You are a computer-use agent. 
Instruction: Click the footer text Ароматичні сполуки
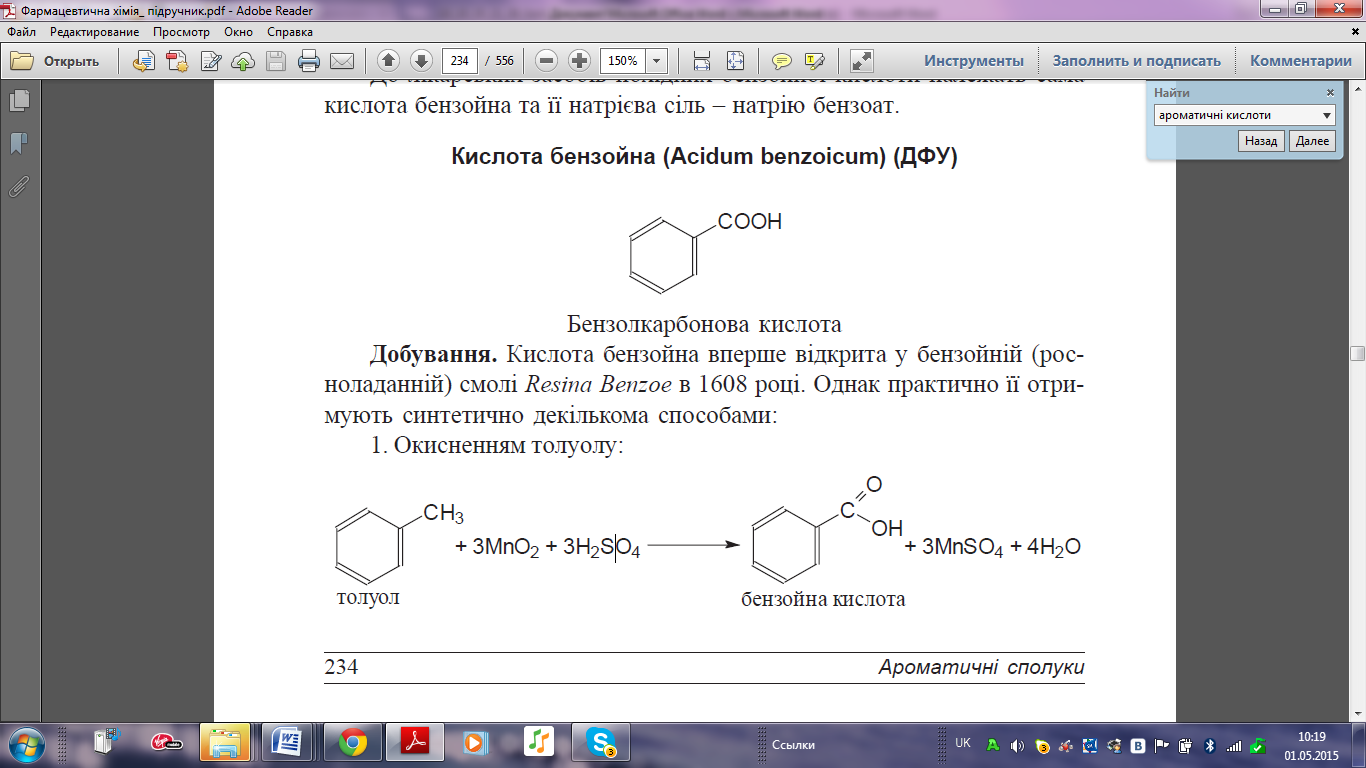pyautogui.click(x=981, y=668)
